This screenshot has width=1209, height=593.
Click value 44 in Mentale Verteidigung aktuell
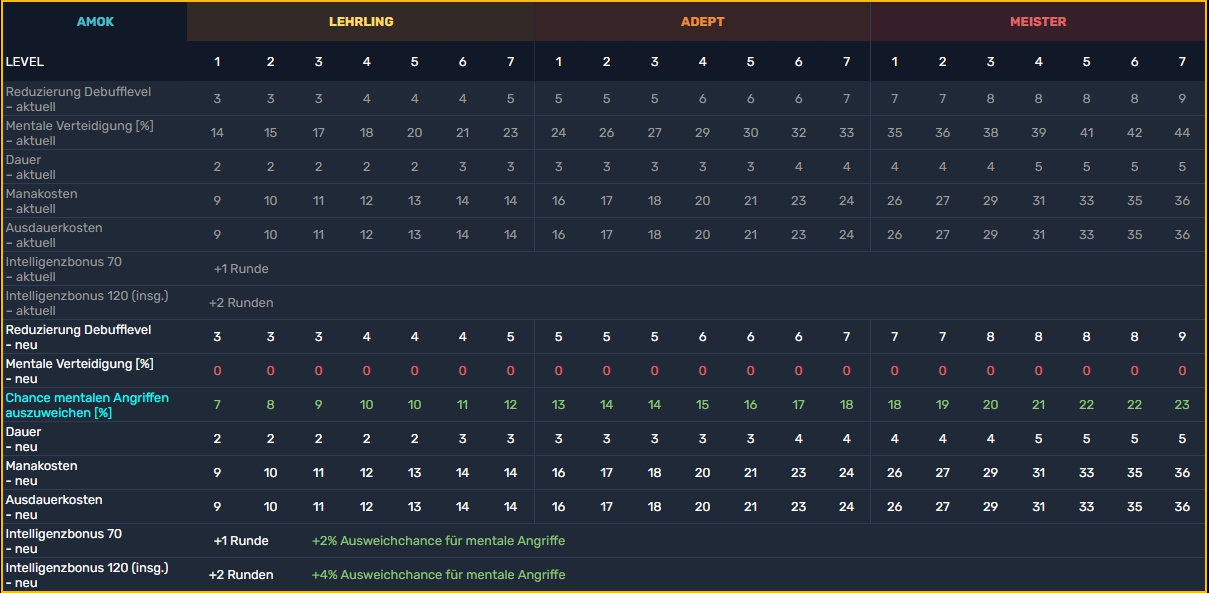pyautogui.click(x=1182, y=132)
